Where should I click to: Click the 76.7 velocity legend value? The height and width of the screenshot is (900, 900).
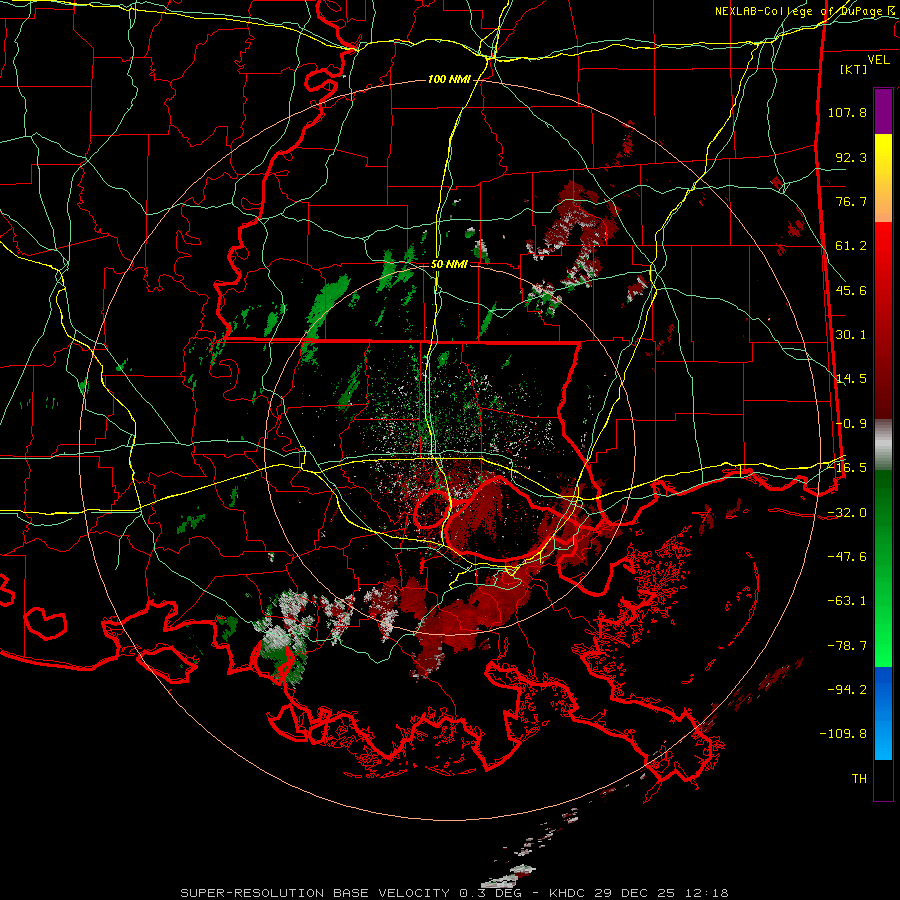[851, 201]
